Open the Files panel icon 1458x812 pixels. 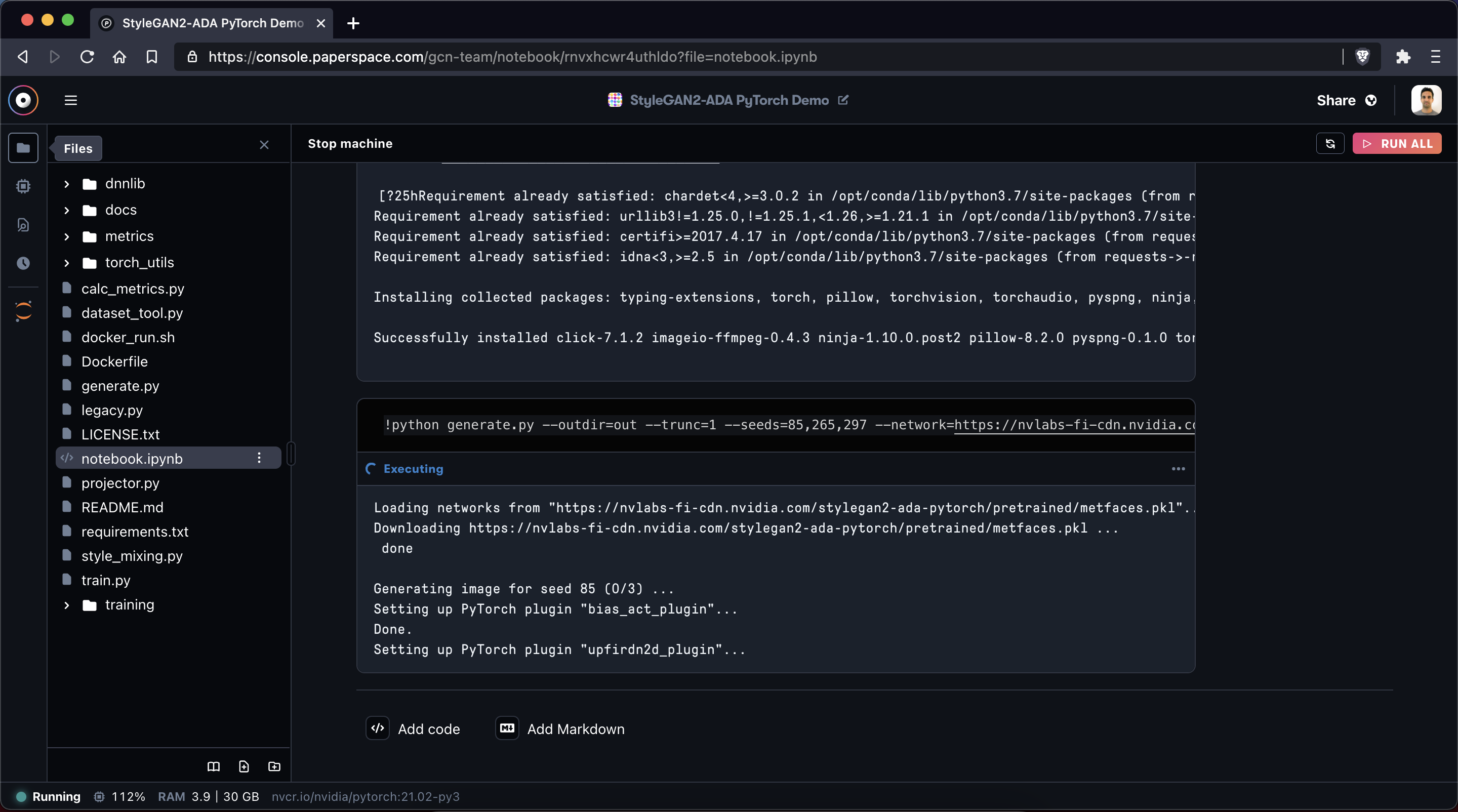point(23,148)
